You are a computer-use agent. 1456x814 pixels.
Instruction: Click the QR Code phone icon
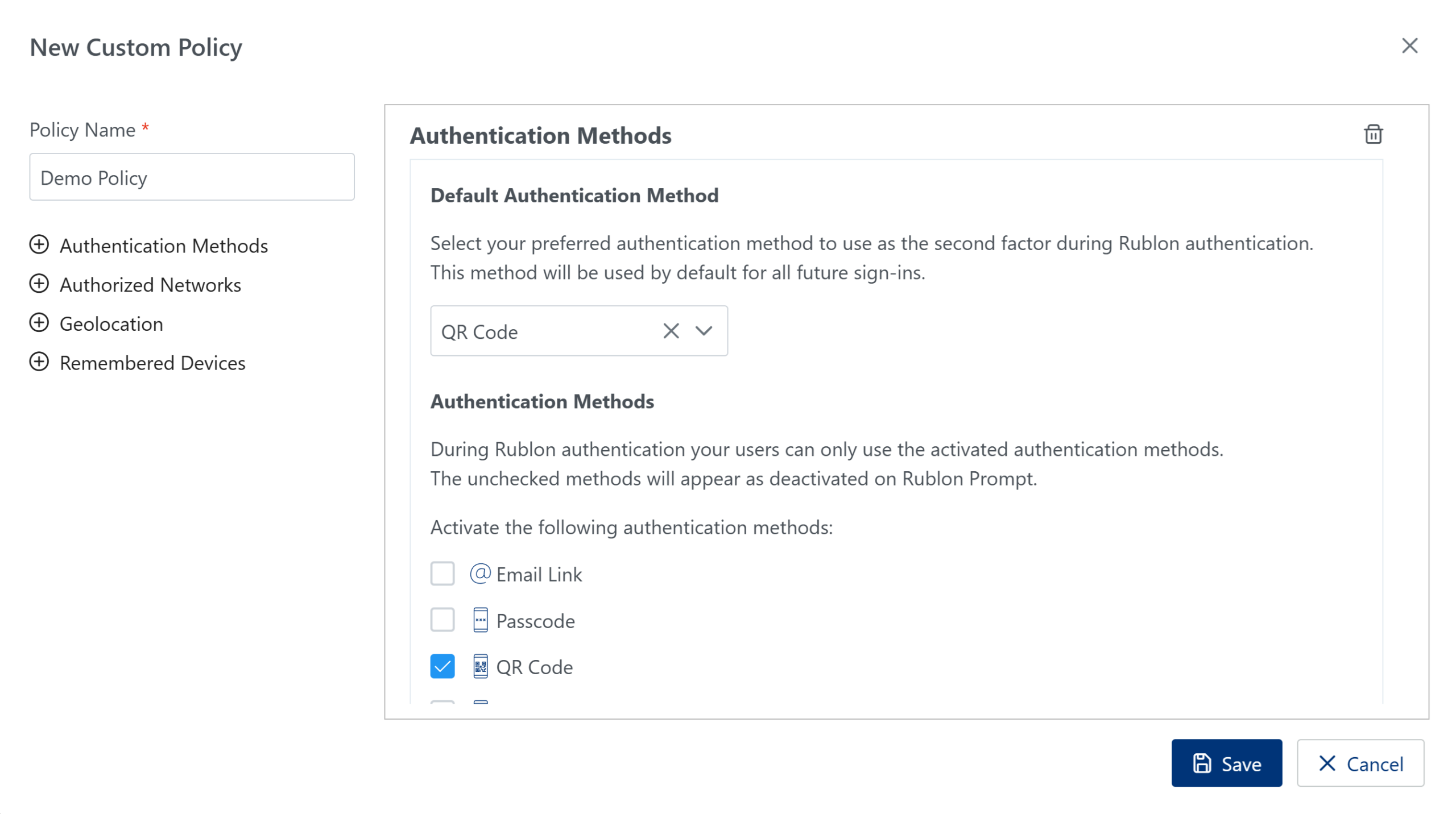tap(480, 667)
